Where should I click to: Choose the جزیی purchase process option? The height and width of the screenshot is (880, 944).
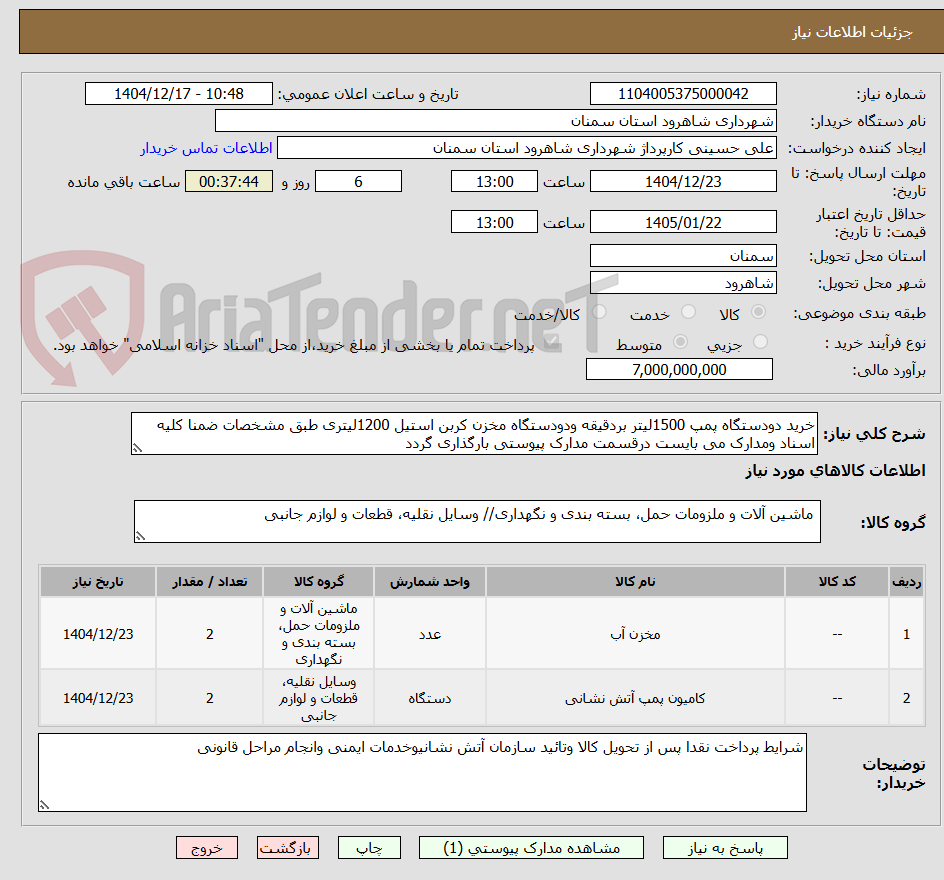760,342
